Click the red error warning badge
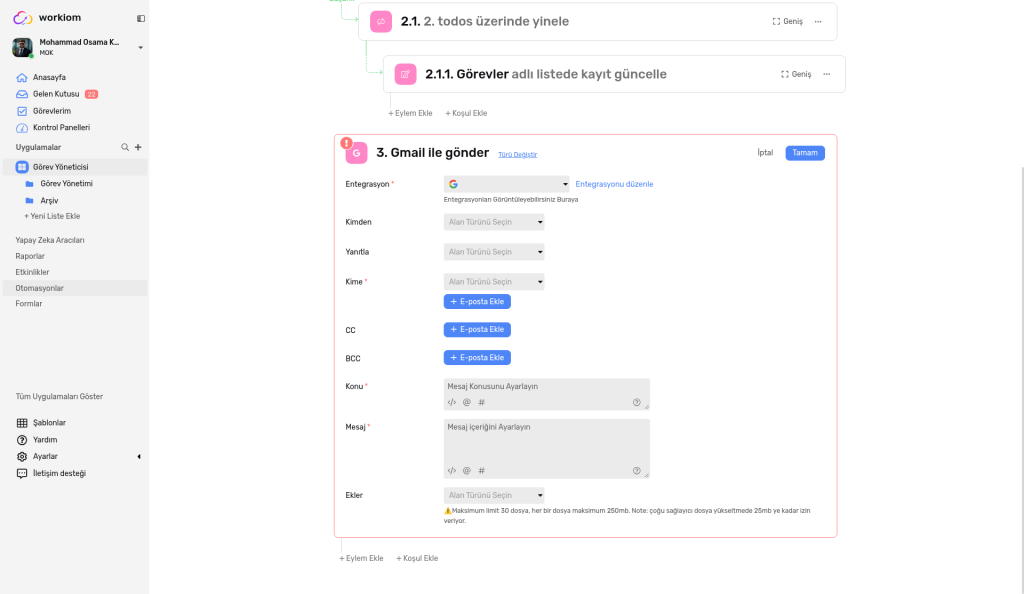The width and height of the screenshot is (1024, 594). 346,143
